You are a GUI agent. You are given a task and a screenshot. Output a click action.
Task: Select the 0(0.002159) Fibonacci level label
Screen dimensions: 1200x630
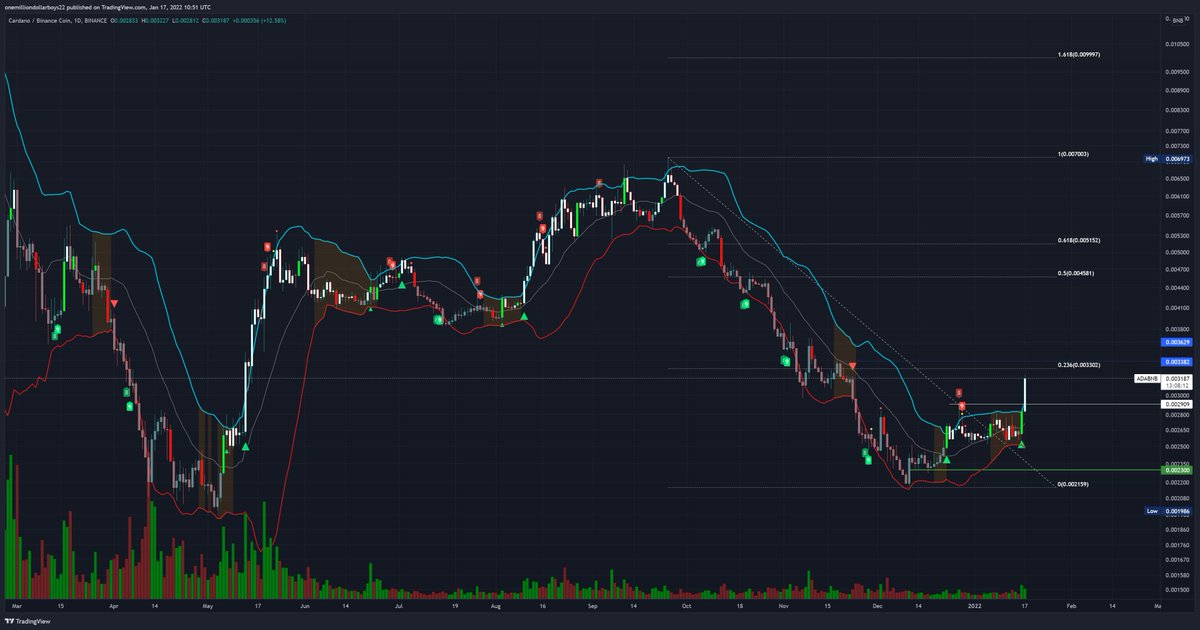coord(1073,484)
